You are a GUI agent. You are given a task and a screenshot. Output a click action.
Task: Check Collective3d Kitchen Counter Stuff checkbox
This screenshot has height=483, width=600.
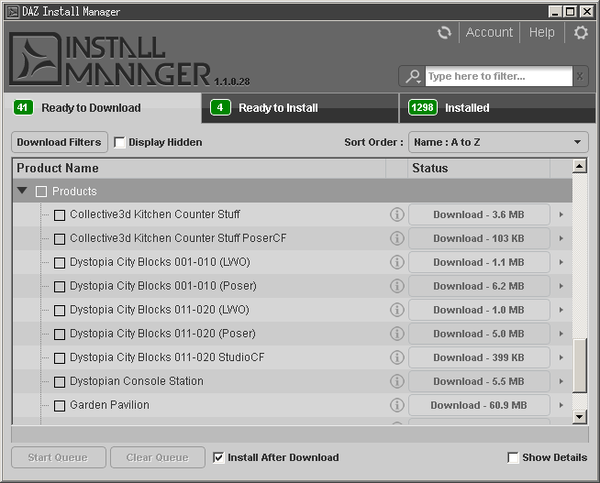click(59, 215)
